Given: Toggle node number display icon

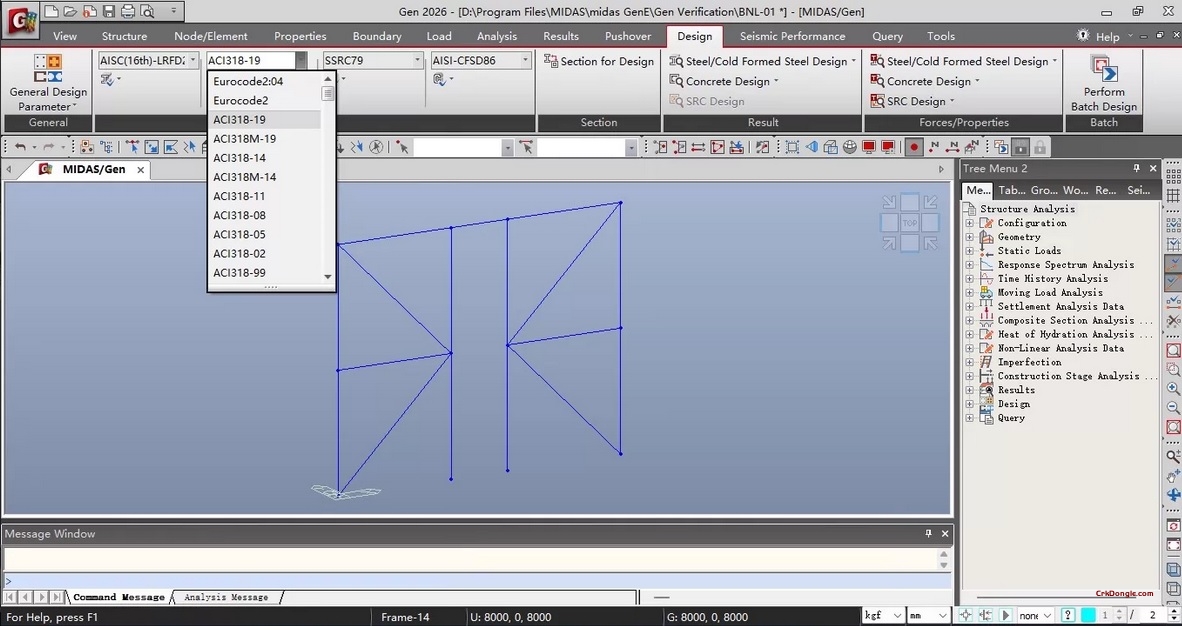Looking at the screenshot, I should [935, 147].
